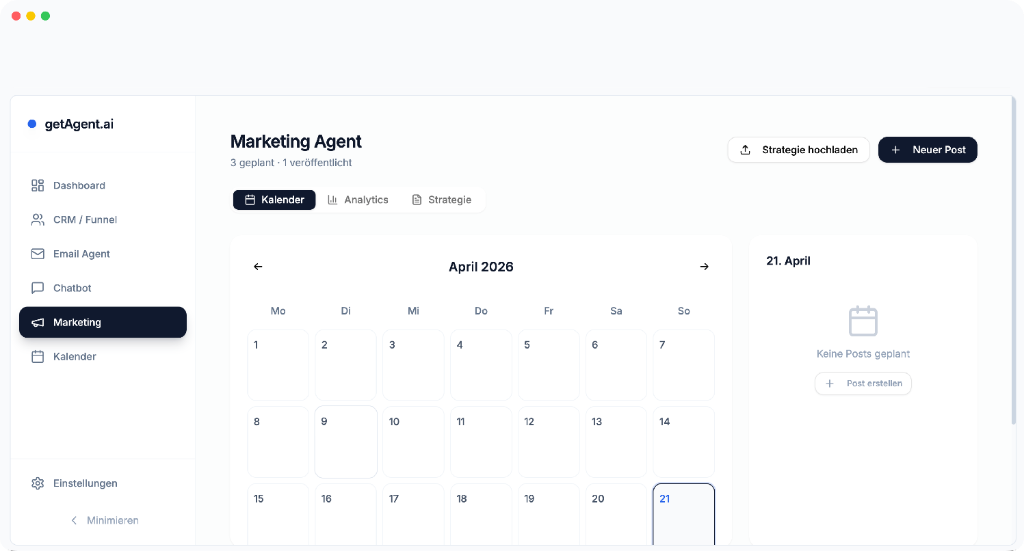This screenshot has height=551, width=1024.
Task: Click the Chatbot speech bubble icon
Action: point(38,288)
